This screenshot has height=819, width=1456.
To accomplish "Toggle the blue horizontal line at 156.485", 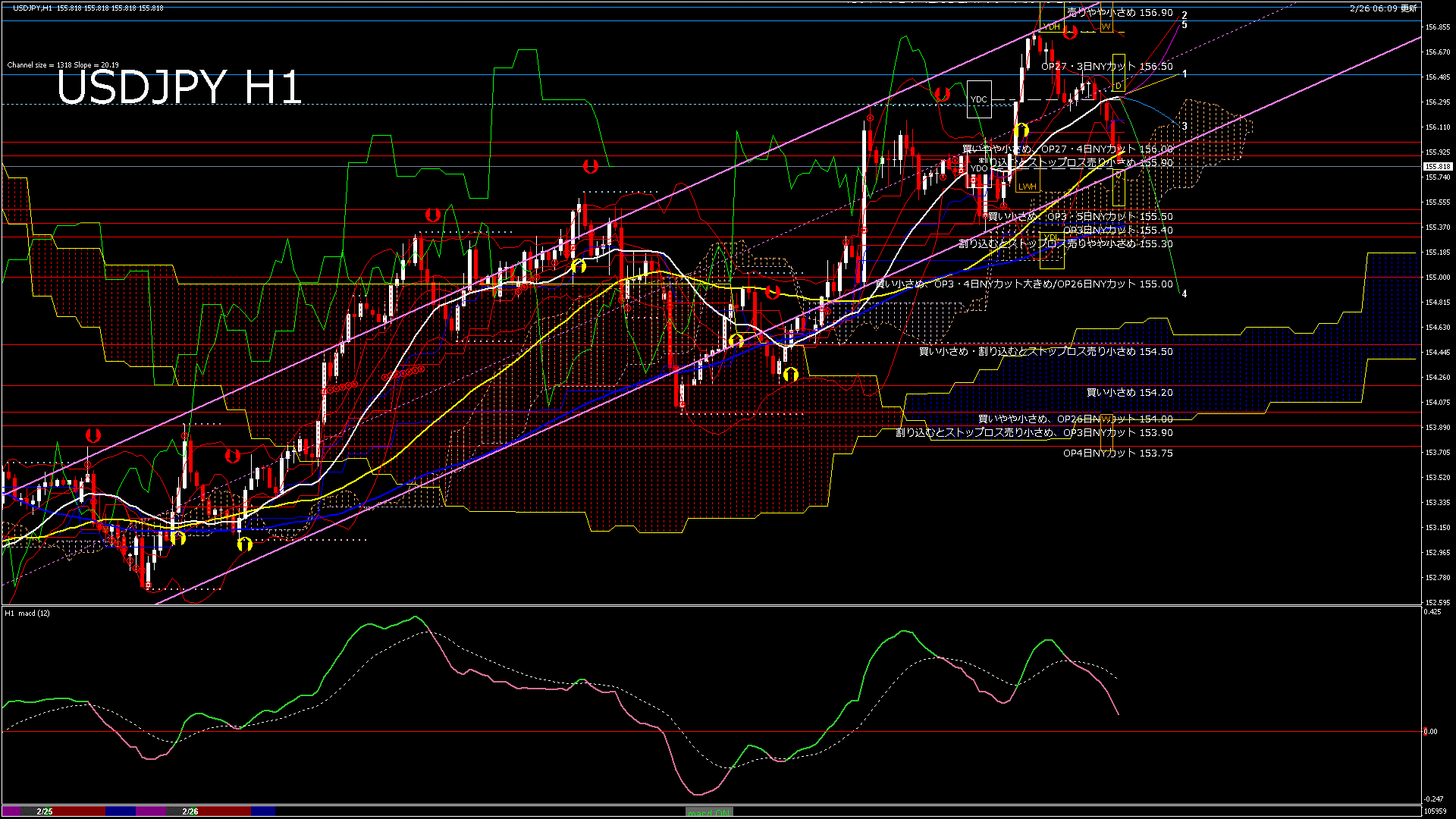I will [607, 77].
